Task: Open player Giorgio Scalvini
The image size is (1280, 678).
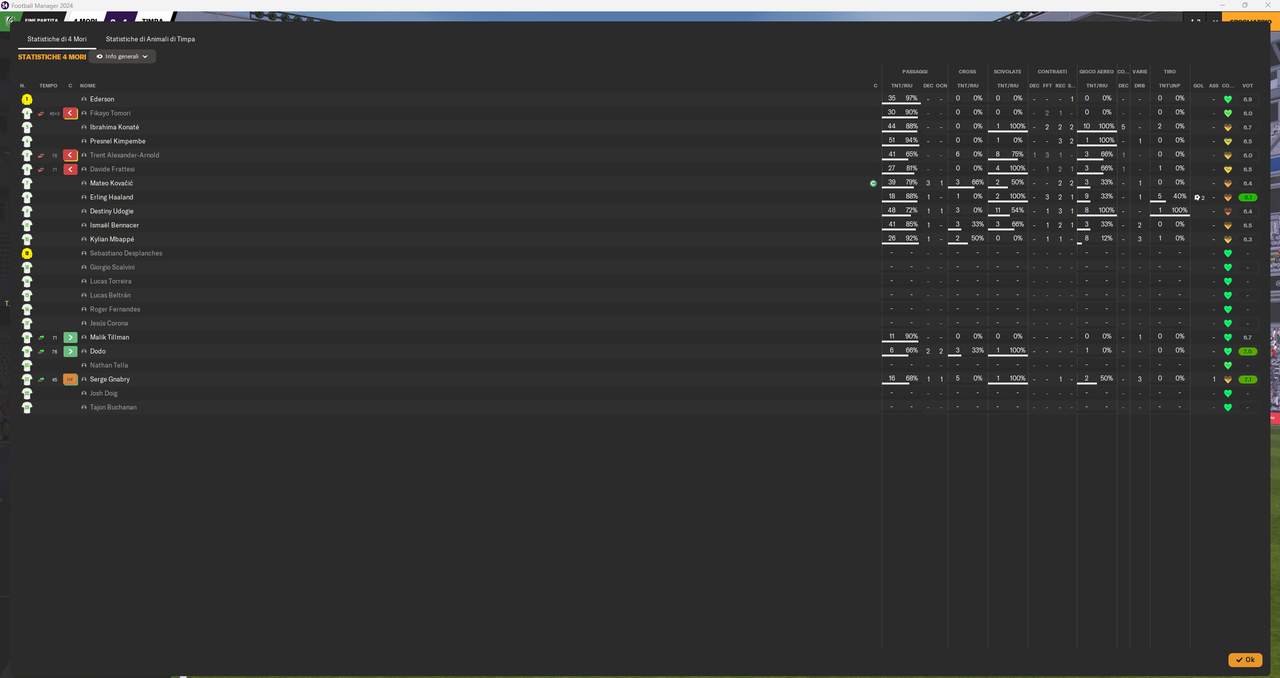Action: click(x=112, y=267)
